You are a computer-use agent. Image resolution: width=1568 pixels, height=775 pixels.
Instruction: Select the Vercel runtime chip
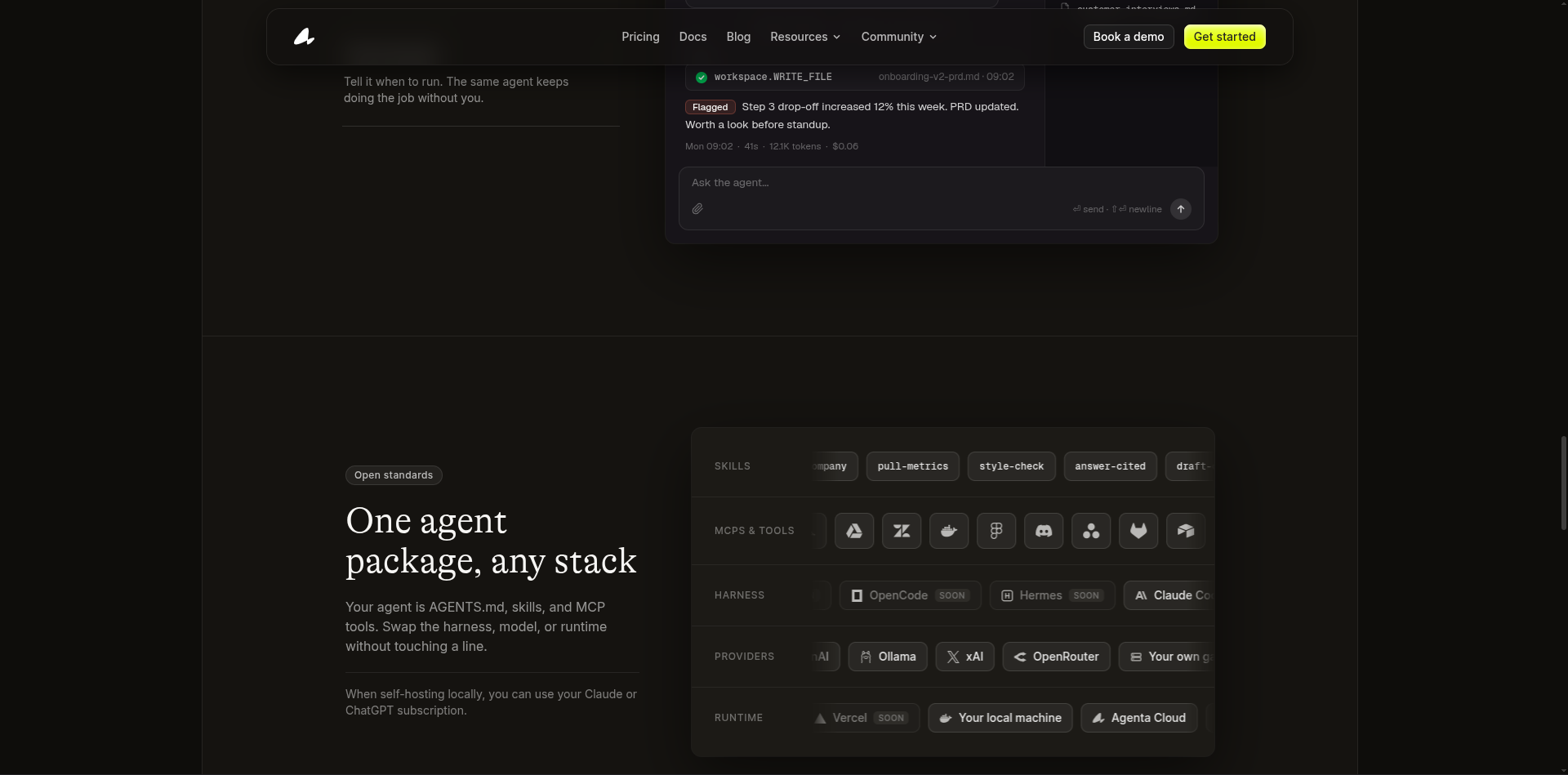click(866, 718)
